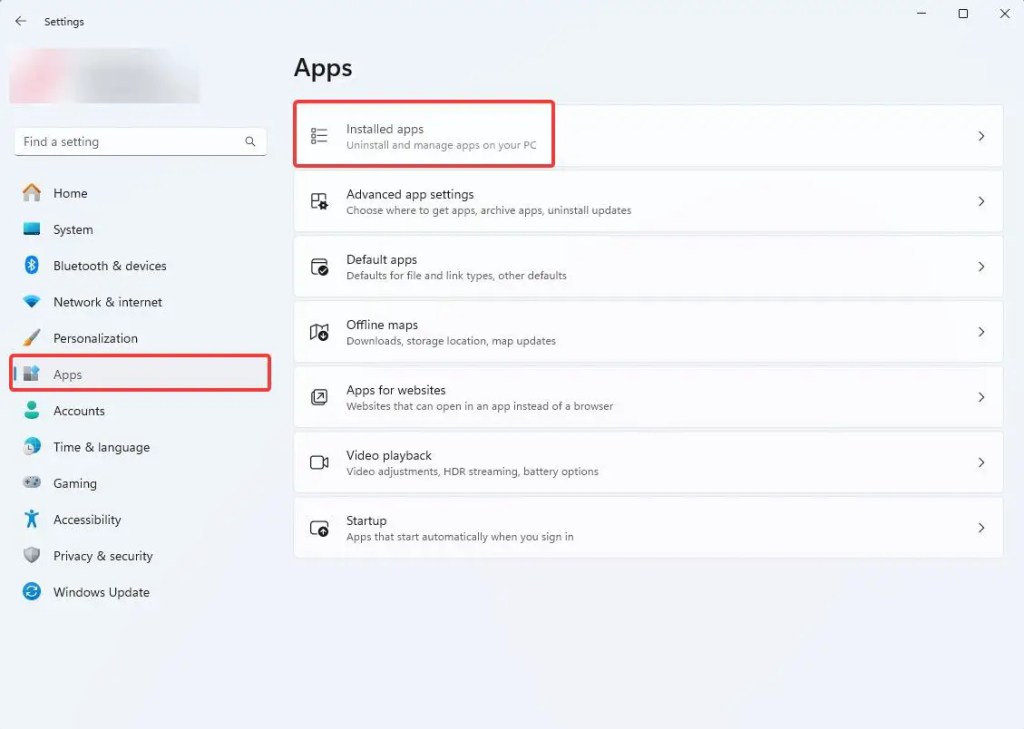Expand the Startup row chevron
This screenshot has width=1024, height=729.
point(980,527)
